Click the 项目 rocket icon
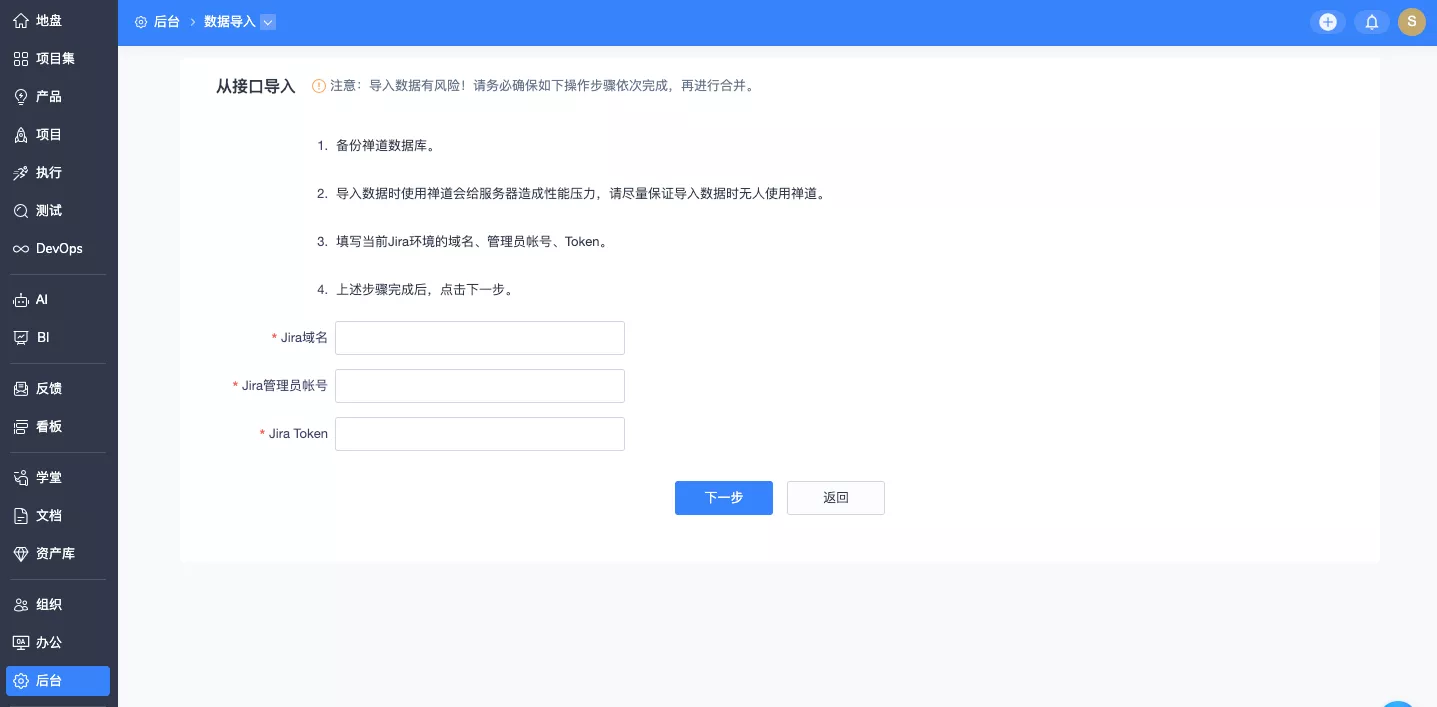Screen dimensions: 1437x707 (20, 135)
